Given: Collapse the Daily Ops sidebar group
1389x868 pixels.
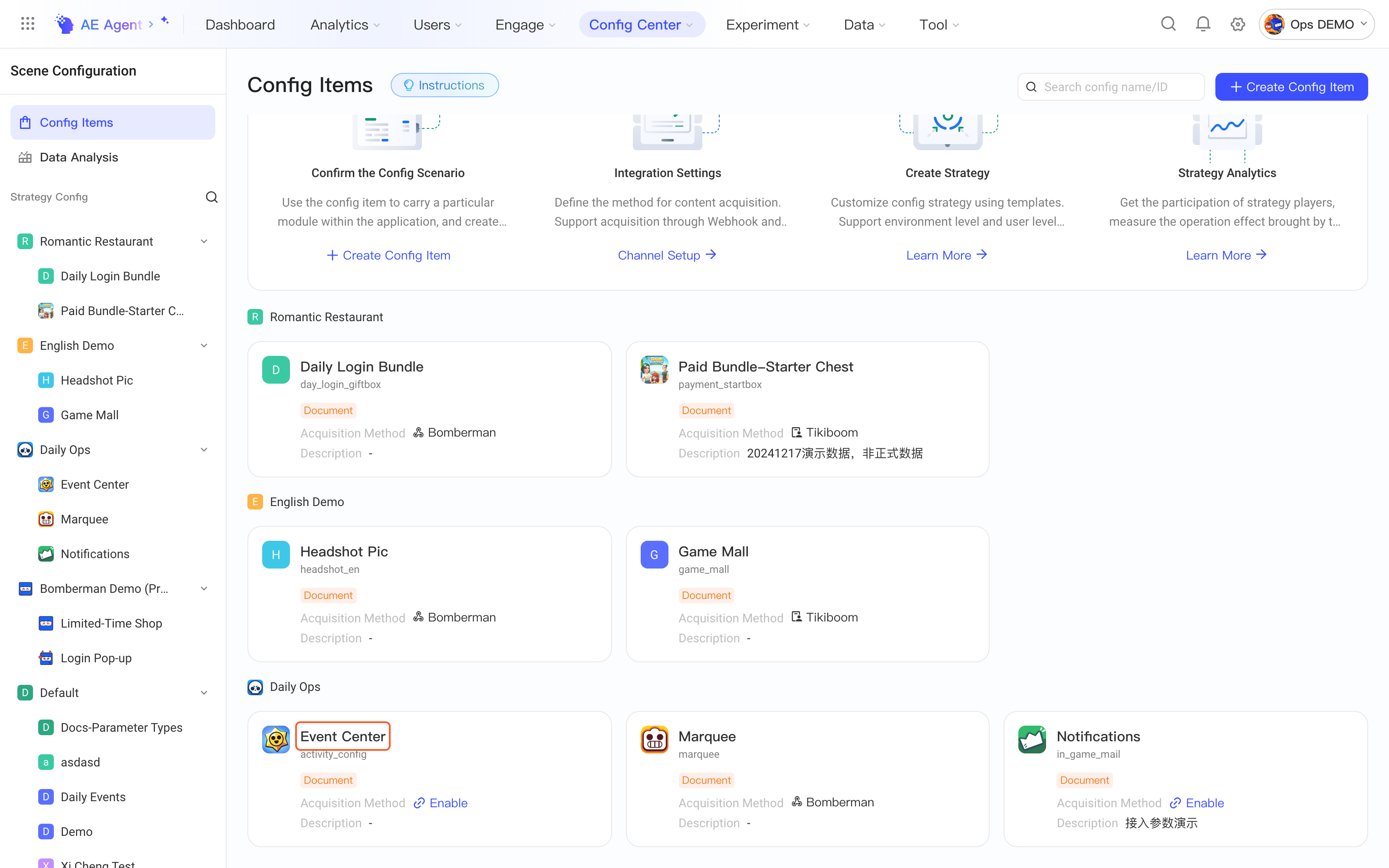Looking at the screenshot, I should pyautogui.click(x=204, y=450).
